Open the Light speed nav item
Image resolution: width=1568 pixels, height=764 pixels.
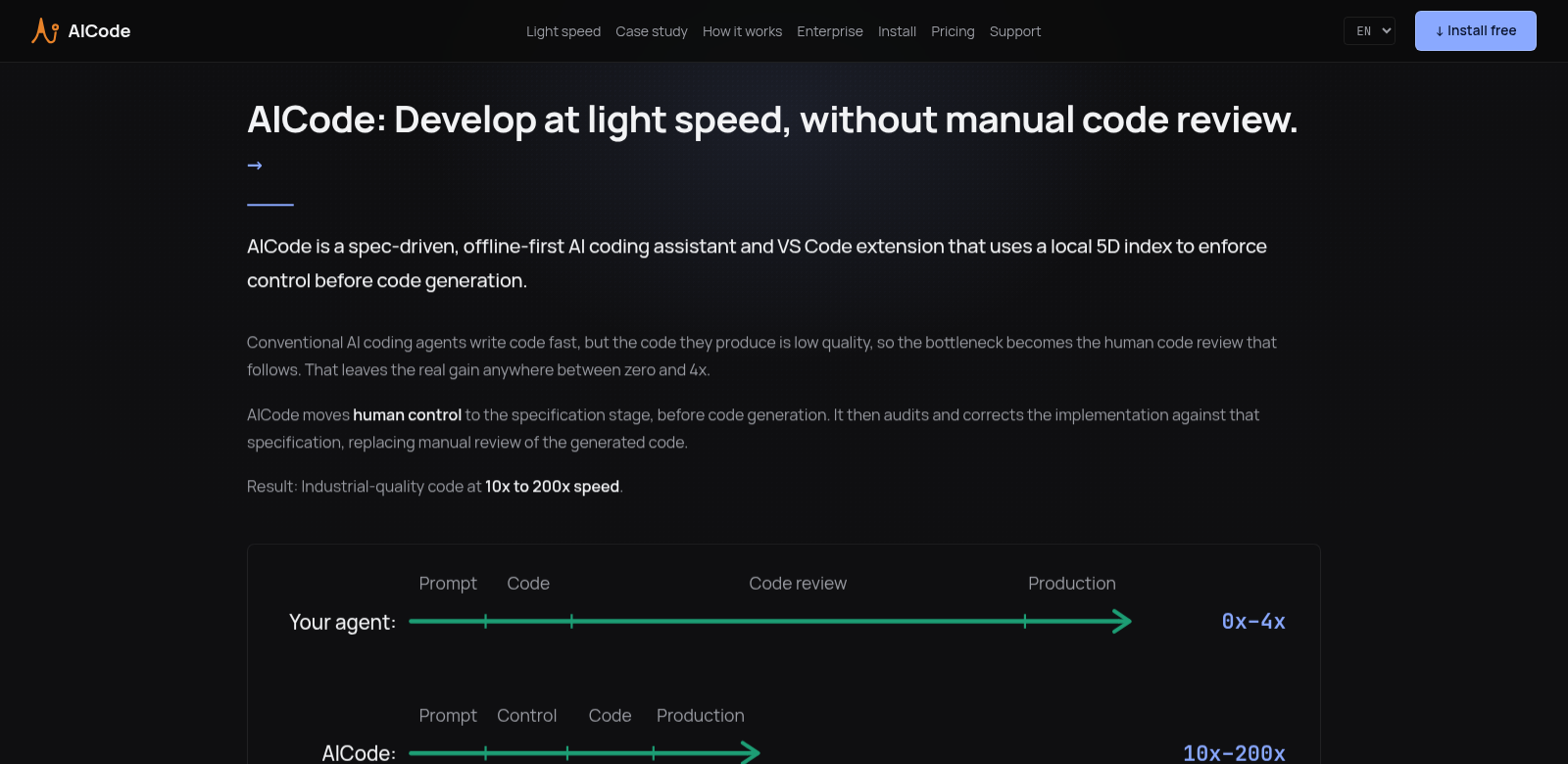[x=563, y=31]
